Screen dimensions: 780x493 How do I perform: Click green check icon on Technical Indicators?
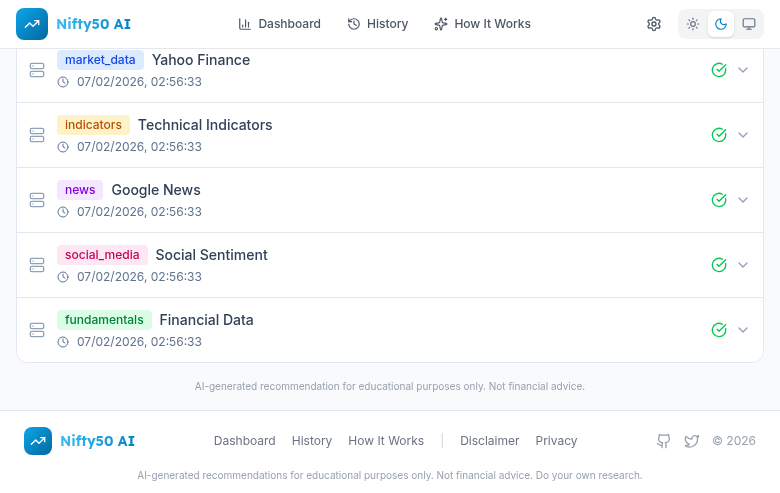click(x=718, y=135)
